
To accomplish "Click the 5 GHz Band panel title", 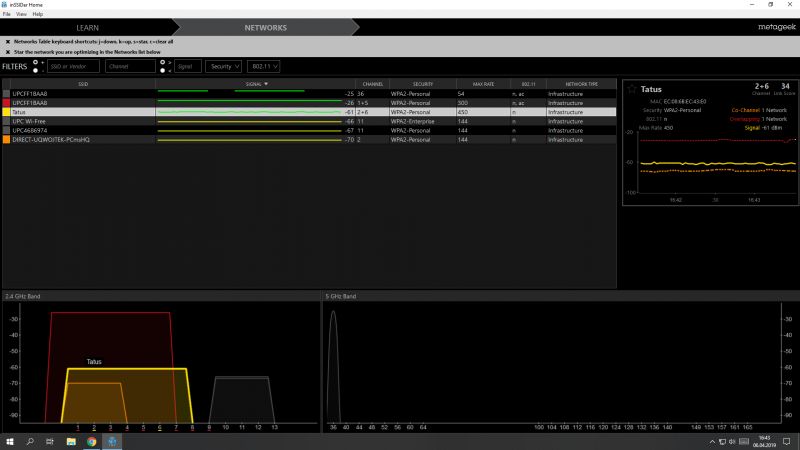I will click(x=341, y=296).
